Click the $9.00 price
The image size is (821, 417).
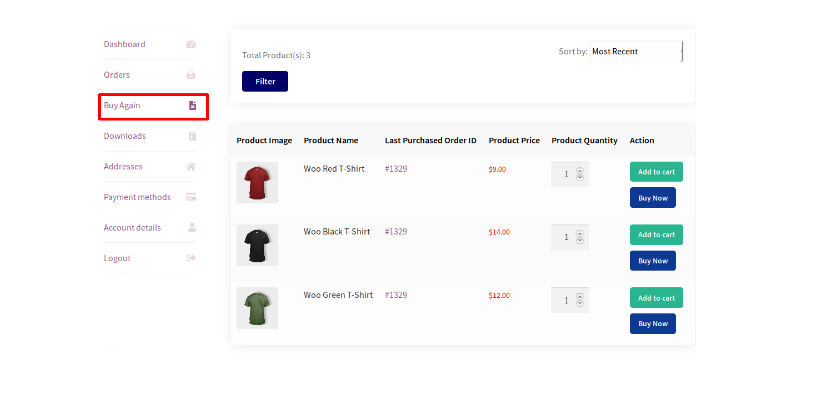(497, 169)
